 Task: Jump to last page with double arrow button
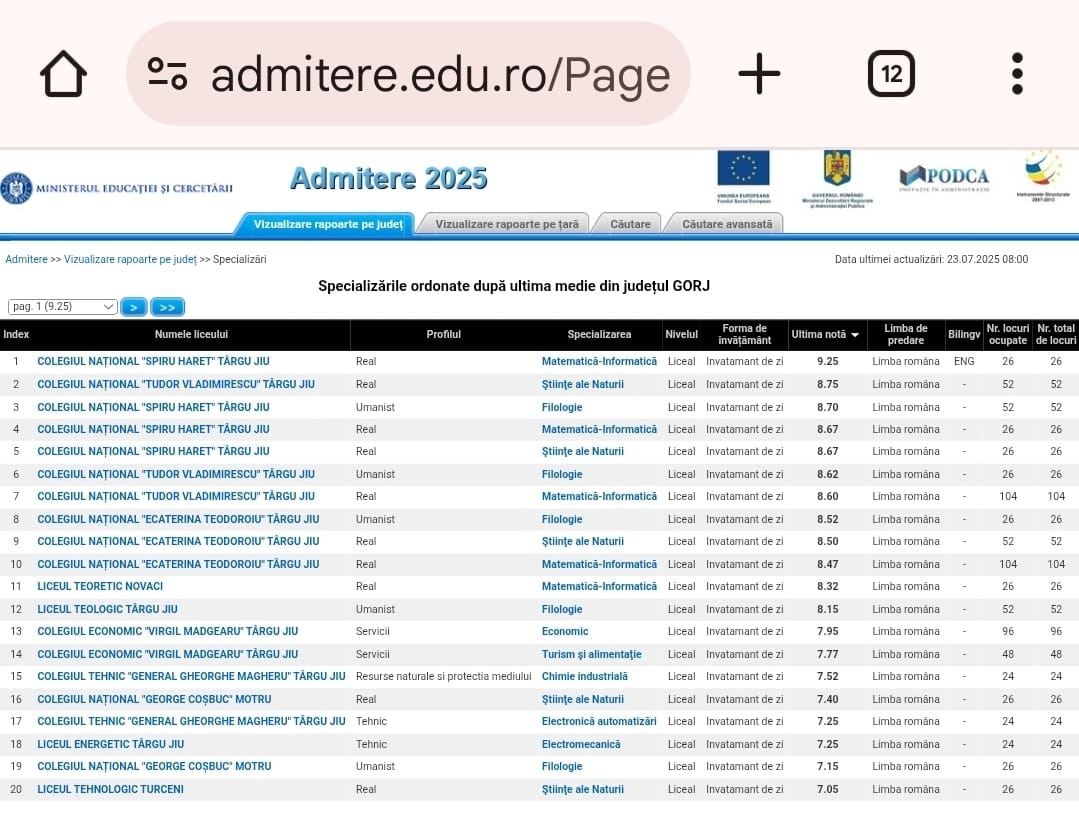[167, 307]
